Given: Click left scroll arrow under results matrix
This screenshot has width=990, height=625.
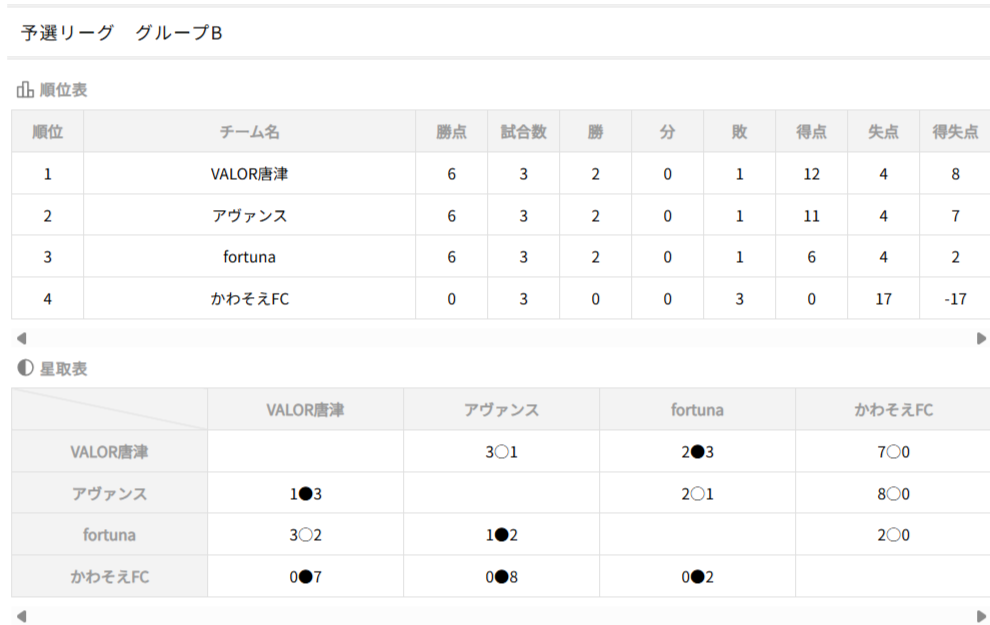Looking at the screenshot, I should pos(21,616).
